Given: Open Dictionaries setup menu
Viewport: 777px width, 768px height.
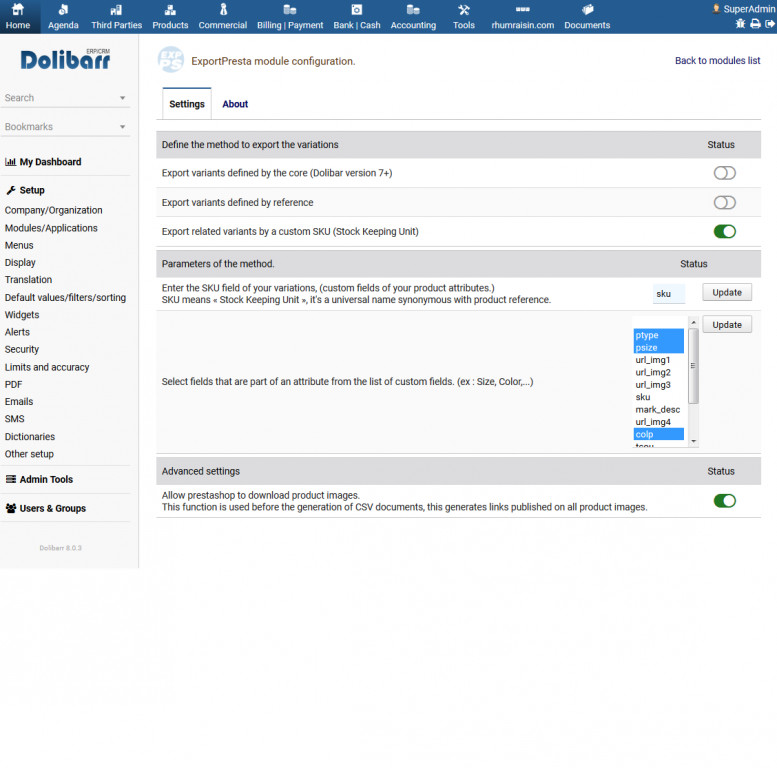Looking at the screenshot, I should coord(30,437).
